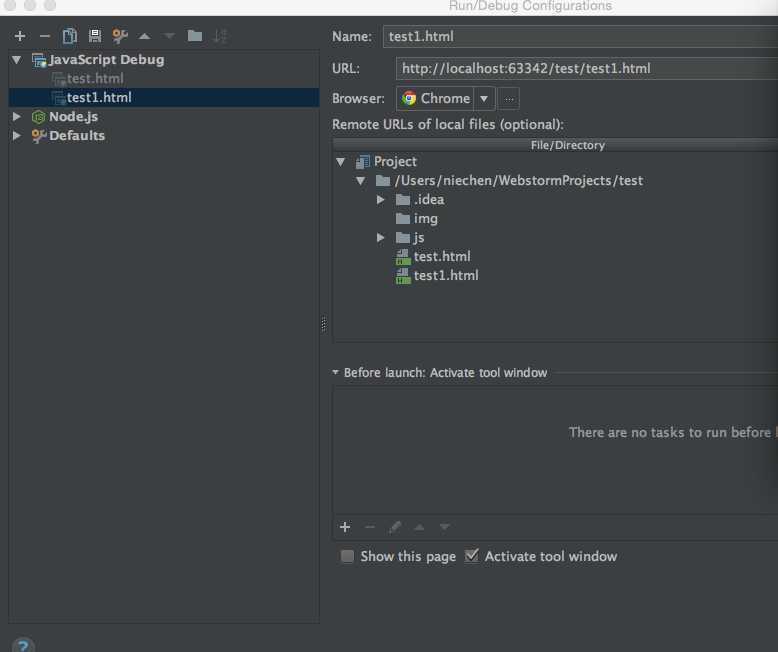Click the panel splitter handle

324,324
